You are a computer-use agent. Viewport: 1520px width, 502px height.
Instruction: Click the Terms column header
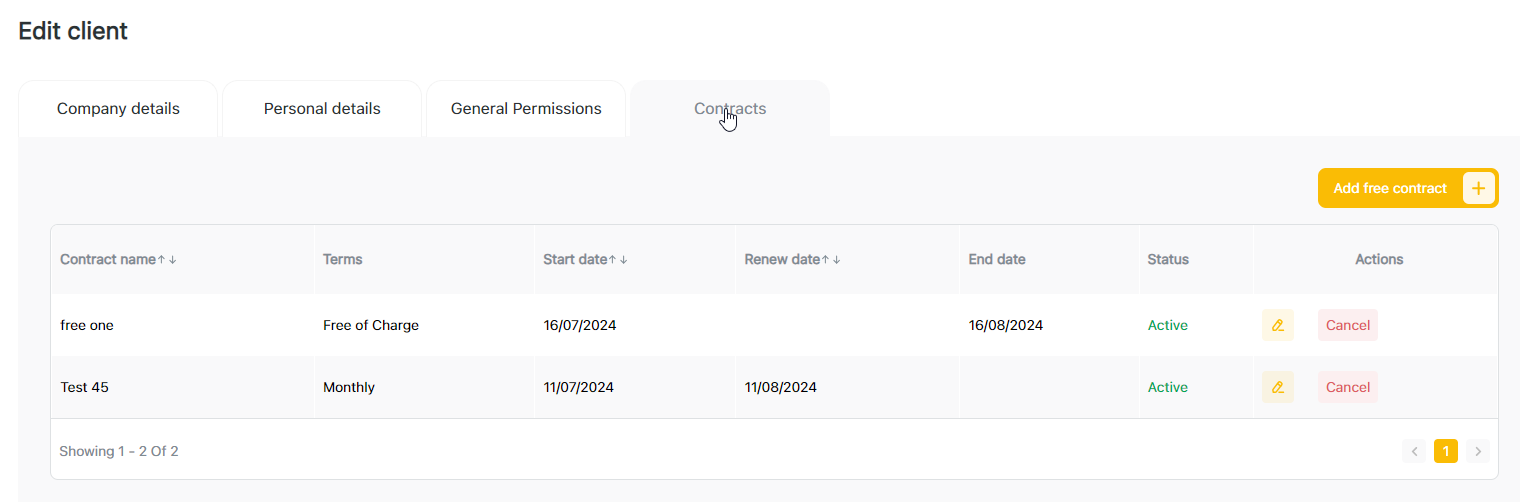[x=343, y=259]
